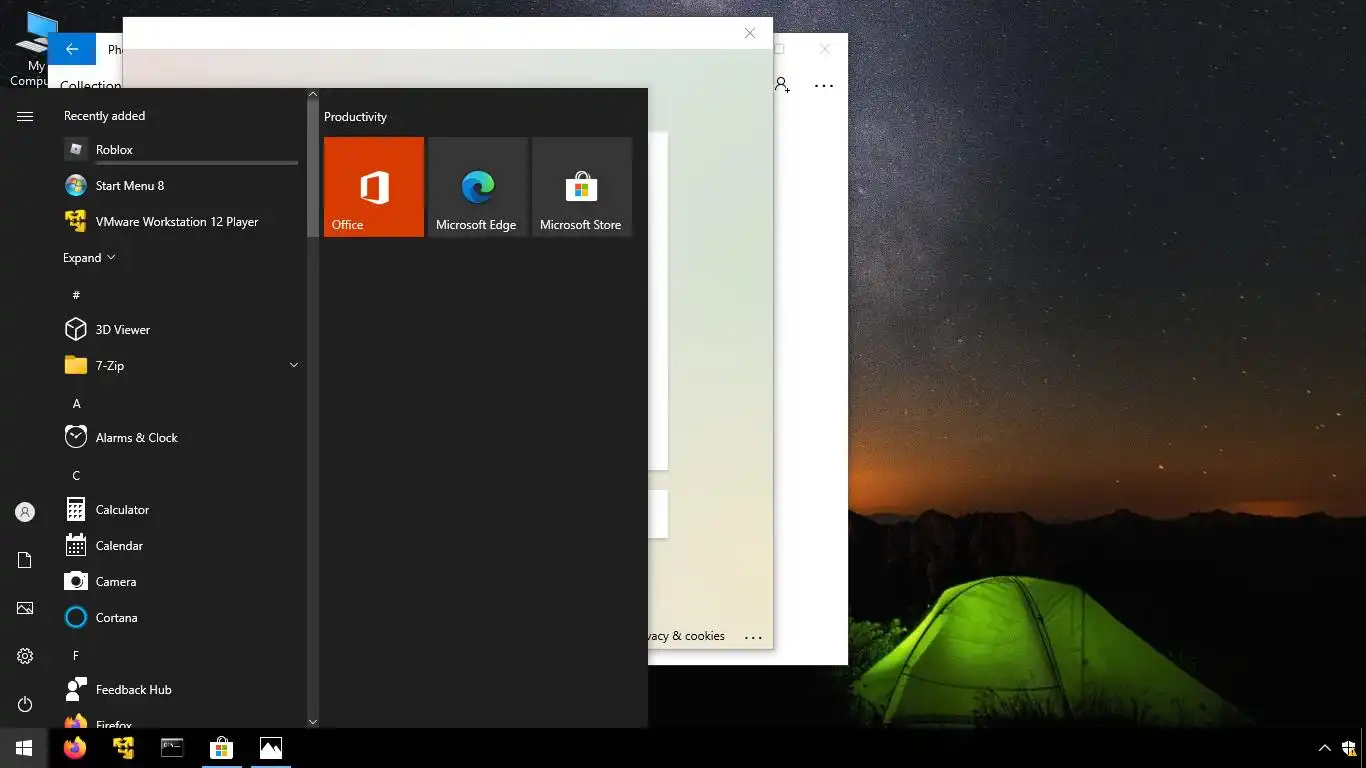Open Firefox from the taskbar

[75, 748]
